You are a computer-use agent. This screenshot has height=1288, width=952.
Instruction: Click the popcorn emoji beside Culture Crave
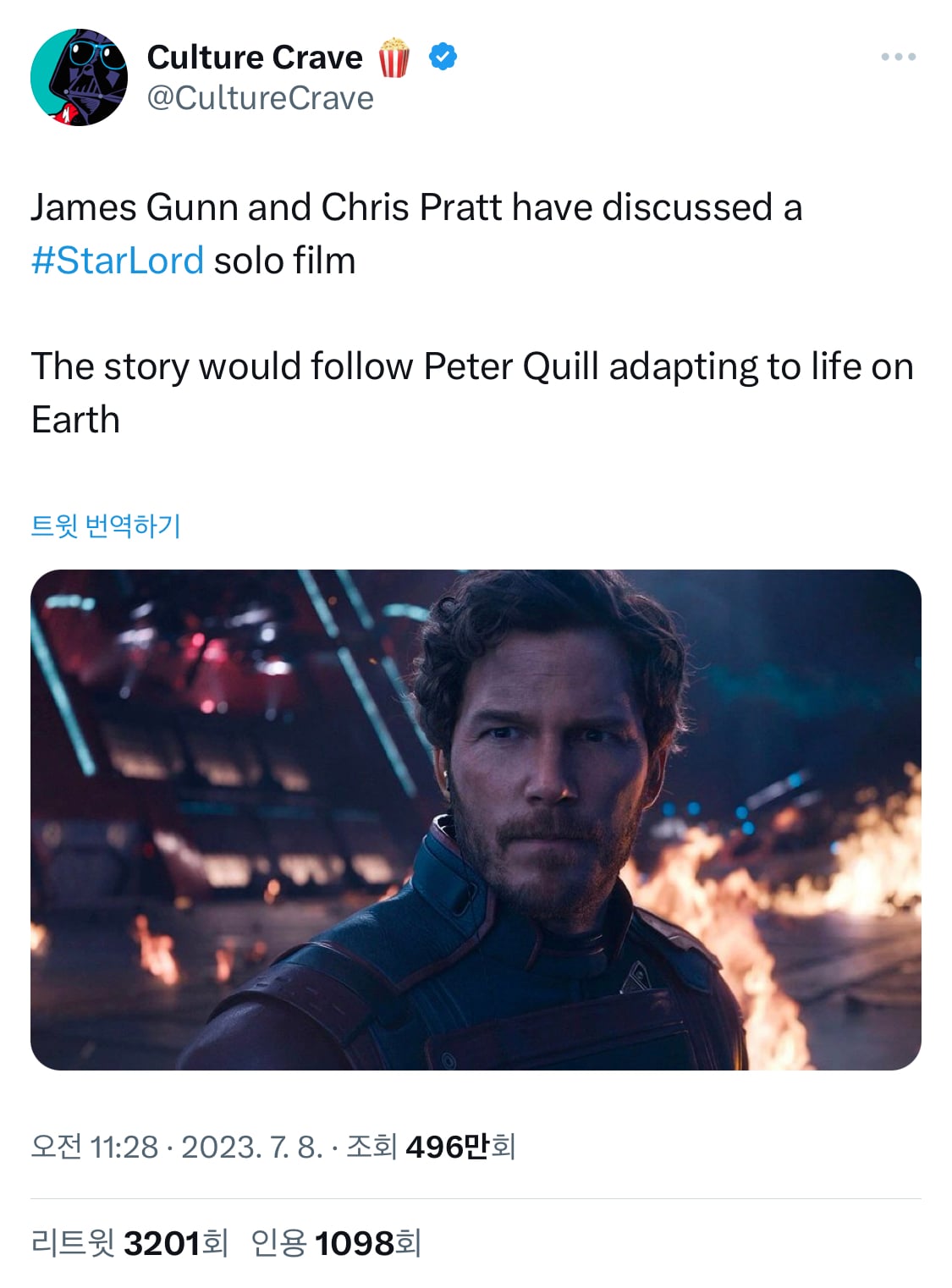[x=393, y=58]
